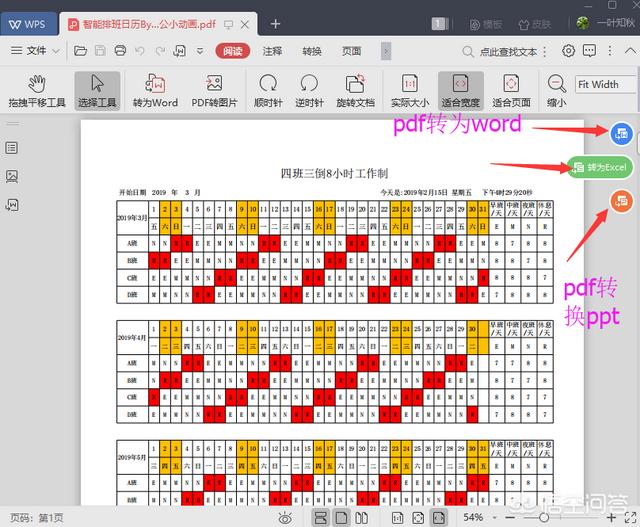Image resolution: width=640 pixels, height=527 pixels.
Task: Select the 选择工具 cursor tool
Action: [97, 91]
